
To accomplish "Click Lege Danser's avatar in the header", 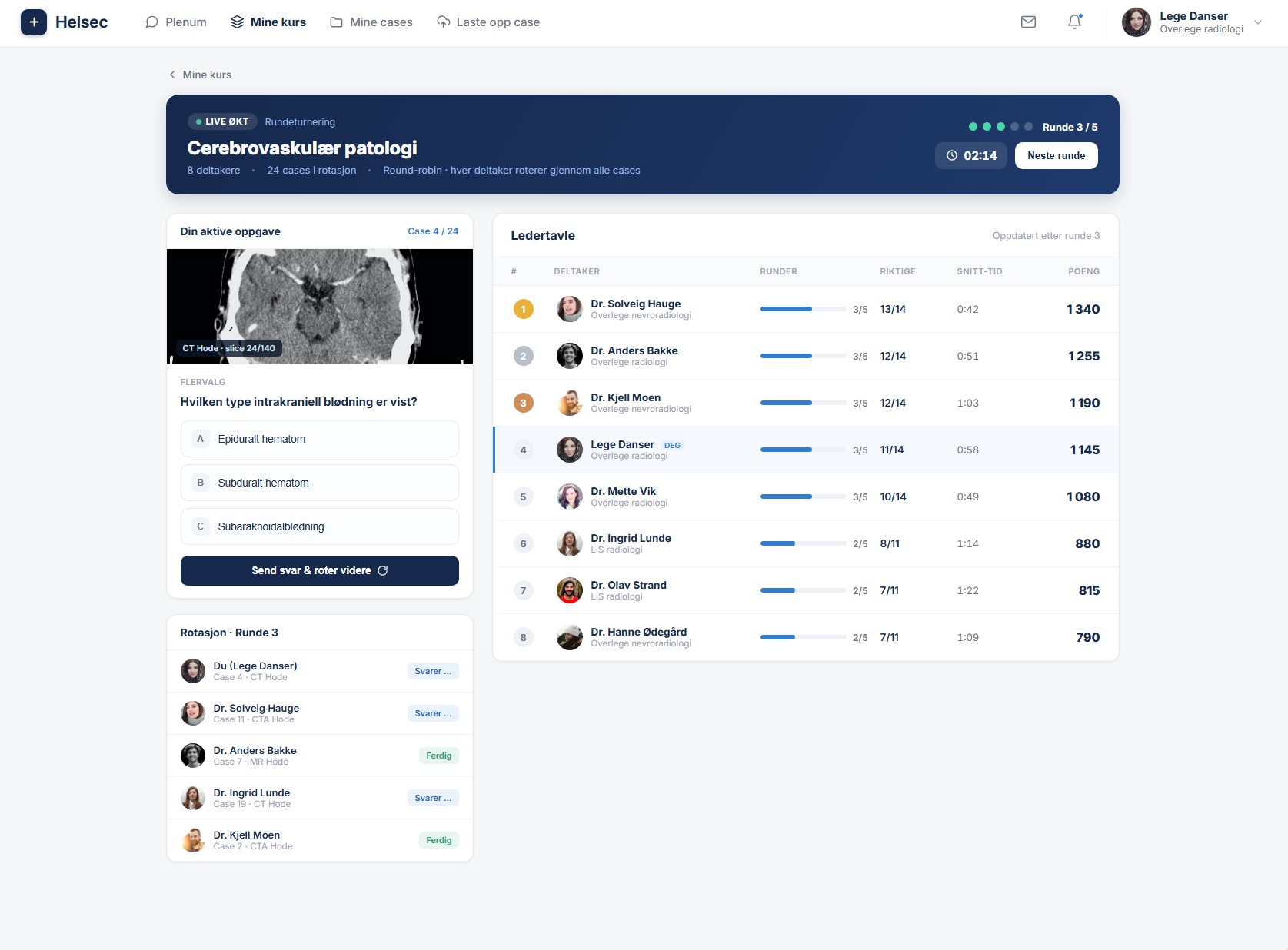I will tap(1137, 22).
